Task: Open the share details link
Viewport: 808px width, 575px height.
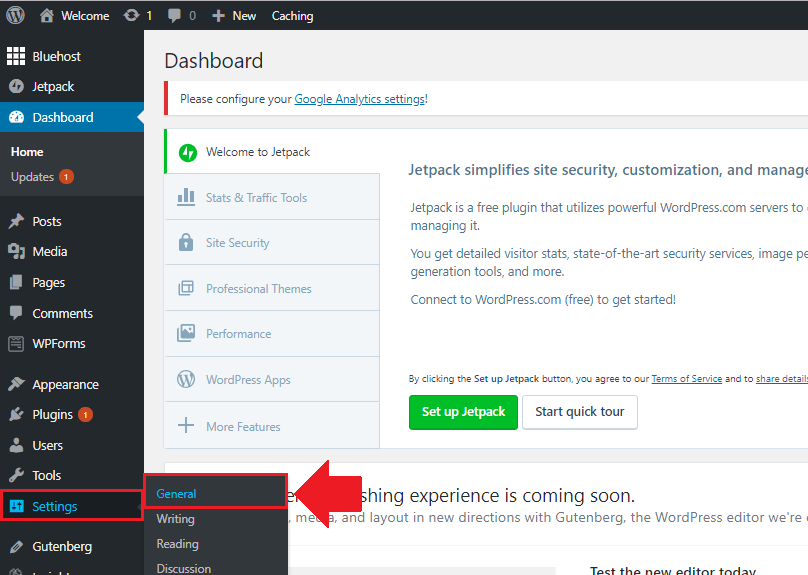Action: pyautogui.click(x=782, y=379)
